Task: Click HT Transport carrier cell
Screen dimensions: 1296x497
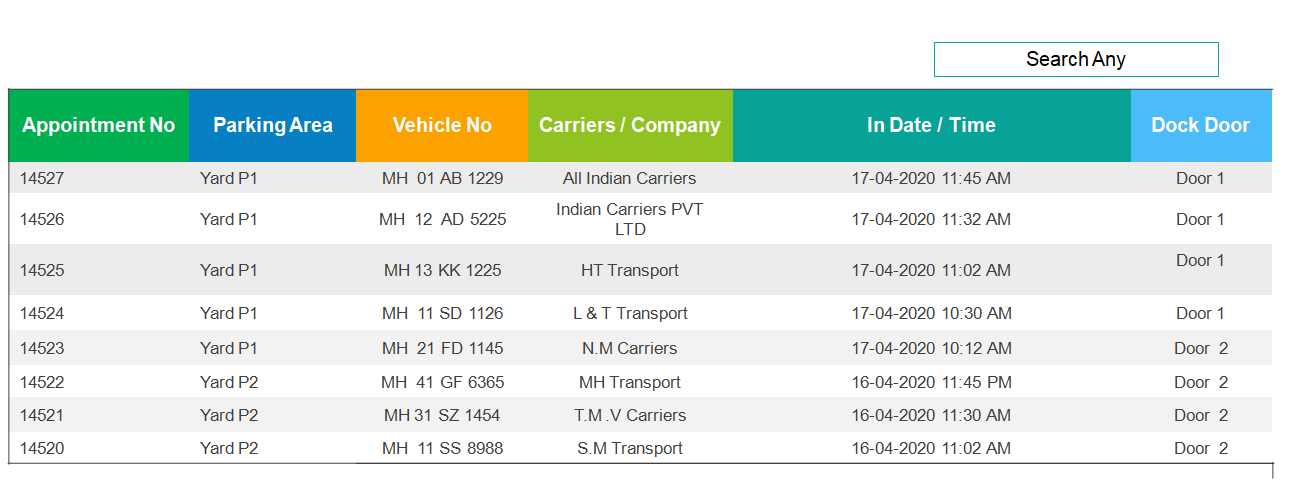Action: click(630, 270)
